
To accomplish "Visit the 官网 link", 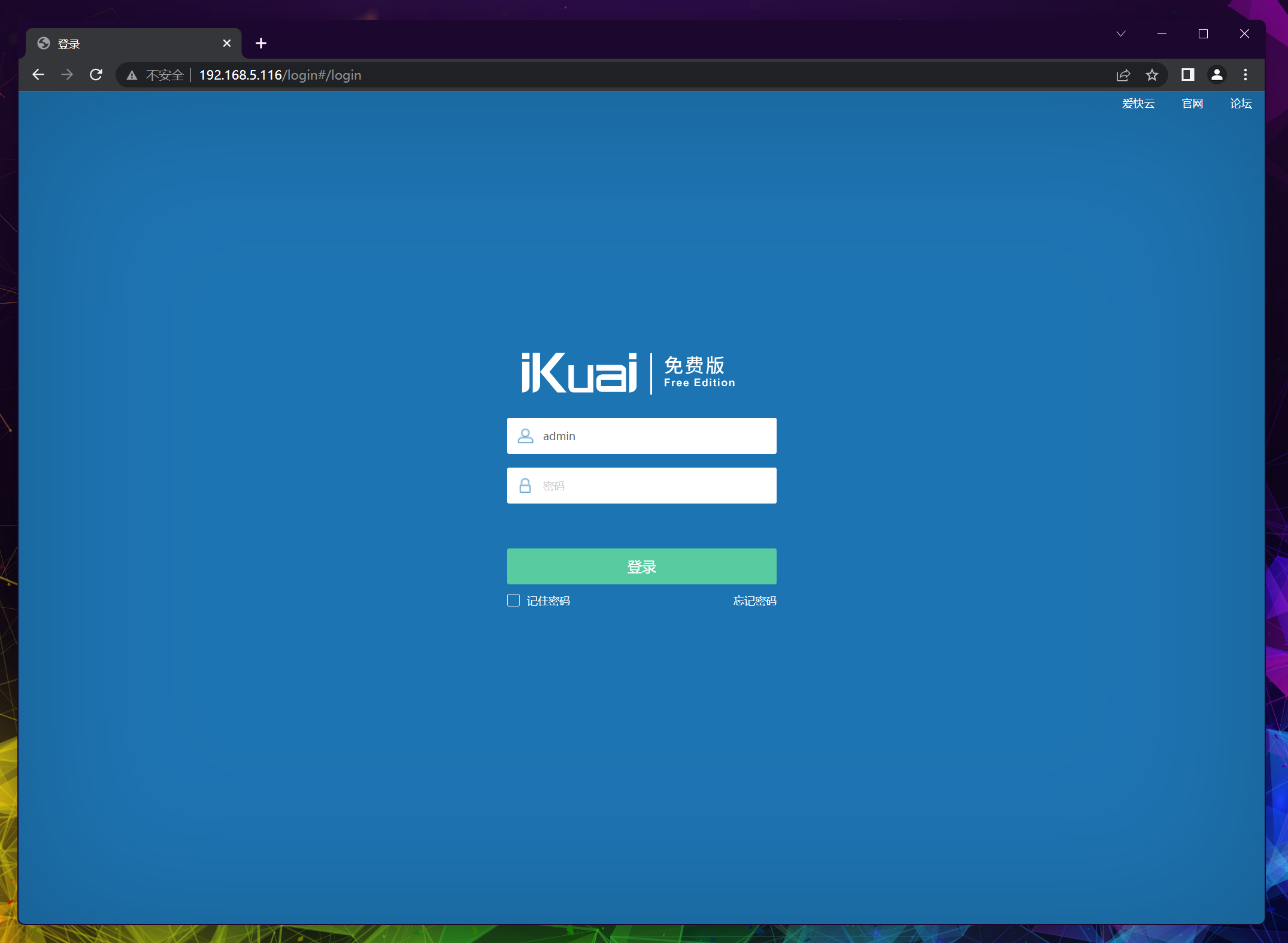I will pyautogui.click(x=1192, y=104).
